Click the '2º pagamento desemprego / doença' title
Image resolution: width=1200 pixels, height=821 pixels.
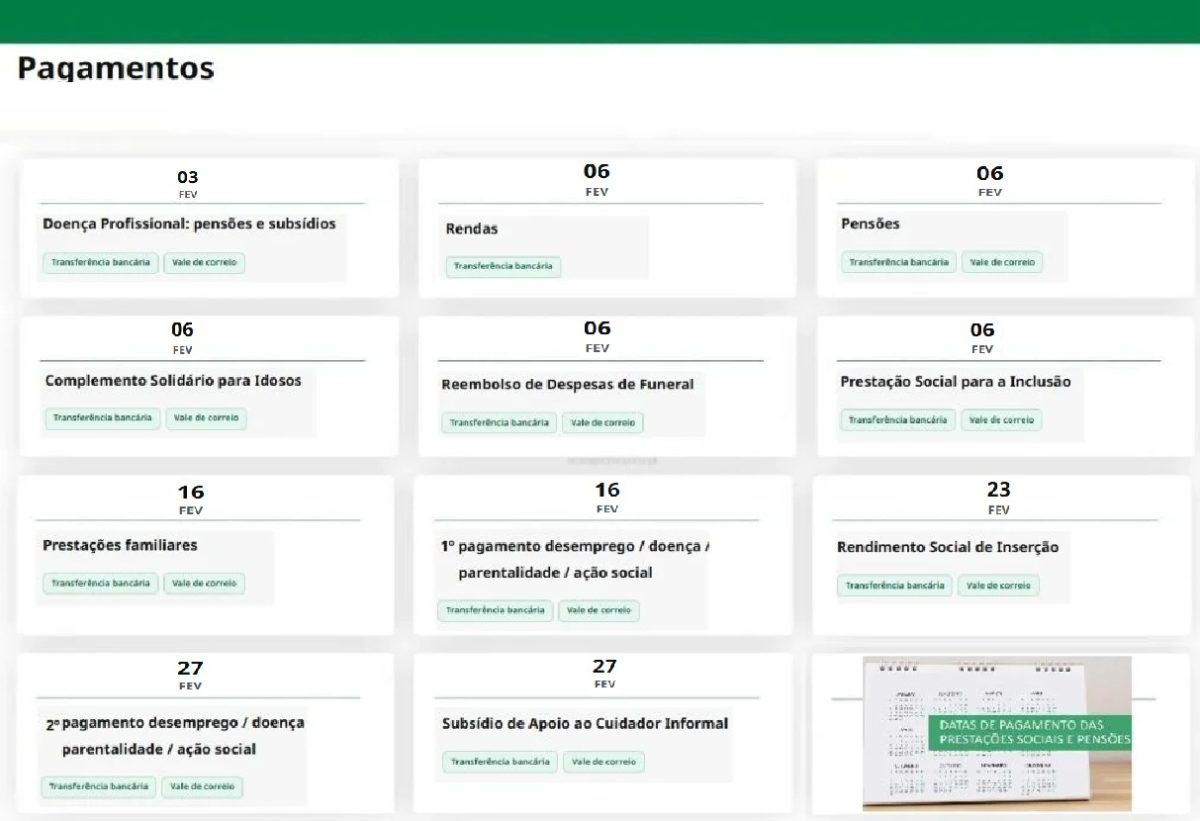point(175,722)
